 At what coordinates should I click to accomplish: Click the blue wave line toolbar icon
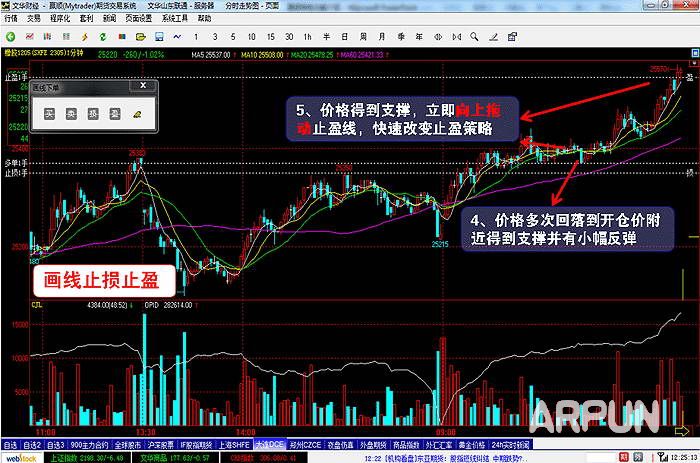(x=177, y=37)
